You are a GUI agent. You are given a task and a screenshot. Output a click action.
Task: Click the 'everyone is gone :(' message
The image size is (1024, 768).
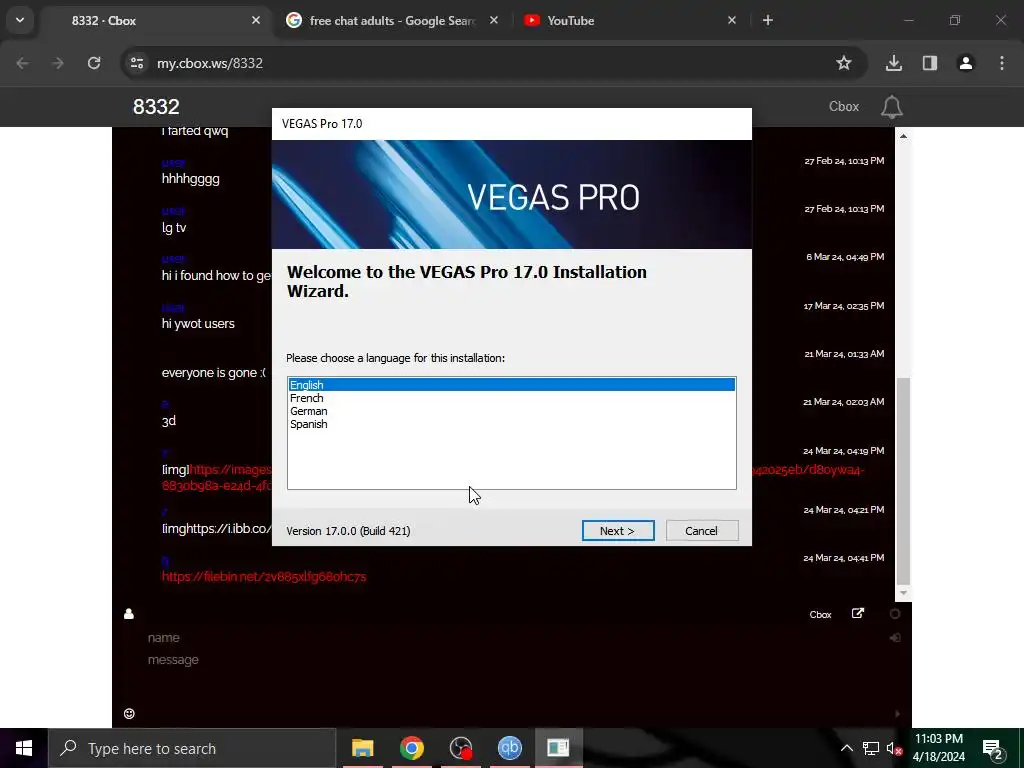tap(214, 372)
